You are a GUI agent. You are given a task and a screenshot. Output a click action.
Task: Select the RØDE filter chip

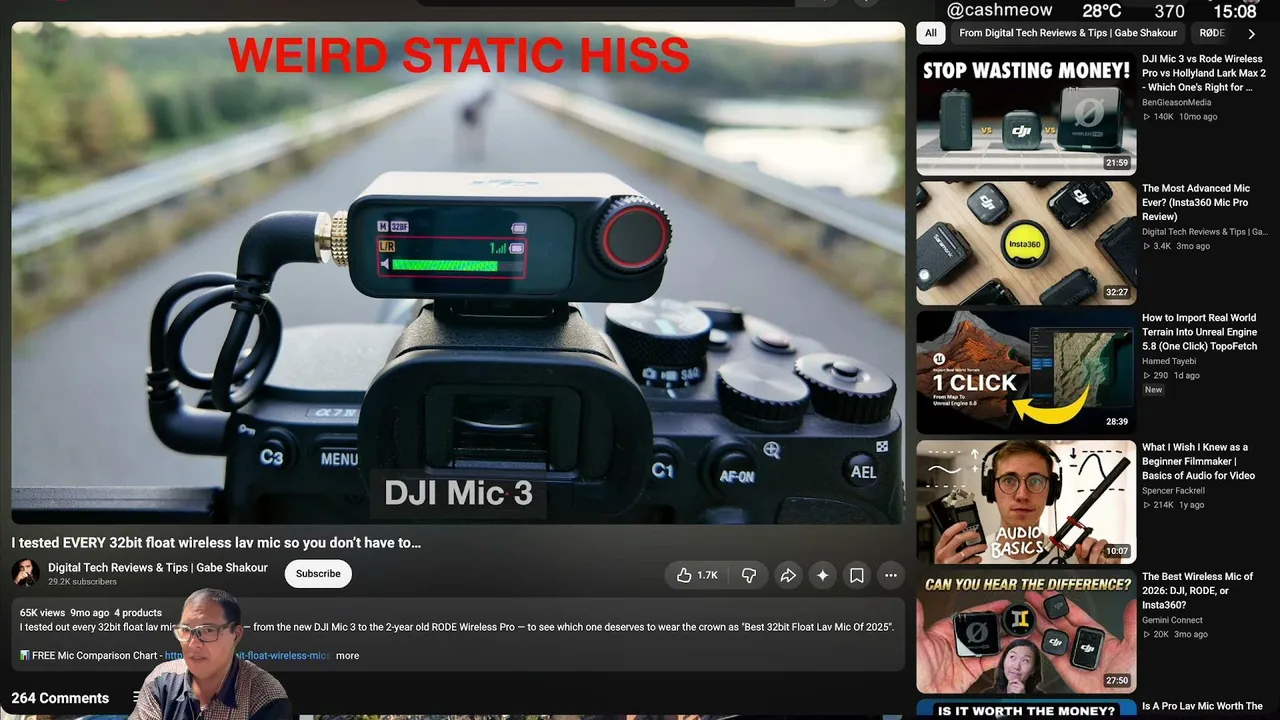(x=1211, y=33)
